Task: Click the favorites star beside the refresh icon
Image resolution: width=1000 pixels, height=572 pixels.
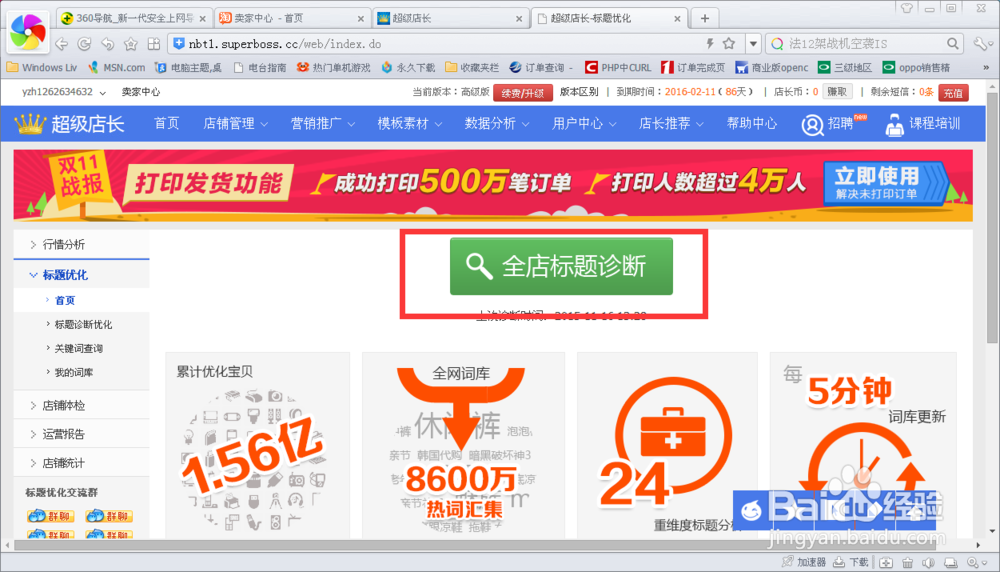Action: point(131,44)
